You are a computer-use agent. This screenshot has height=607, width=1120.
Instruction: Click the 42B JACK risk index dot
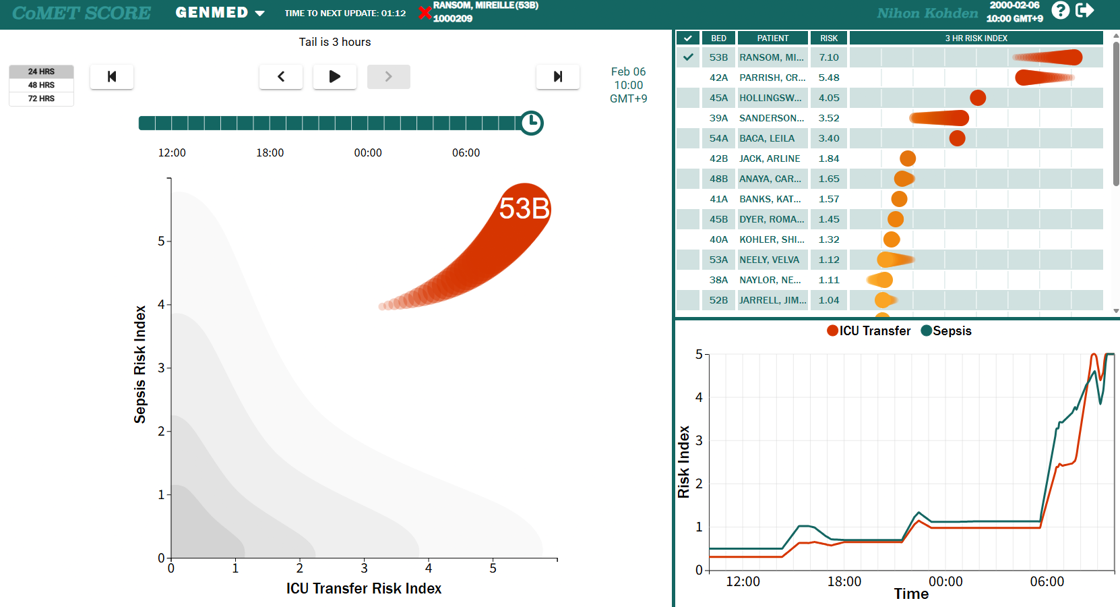click(908, 159)
